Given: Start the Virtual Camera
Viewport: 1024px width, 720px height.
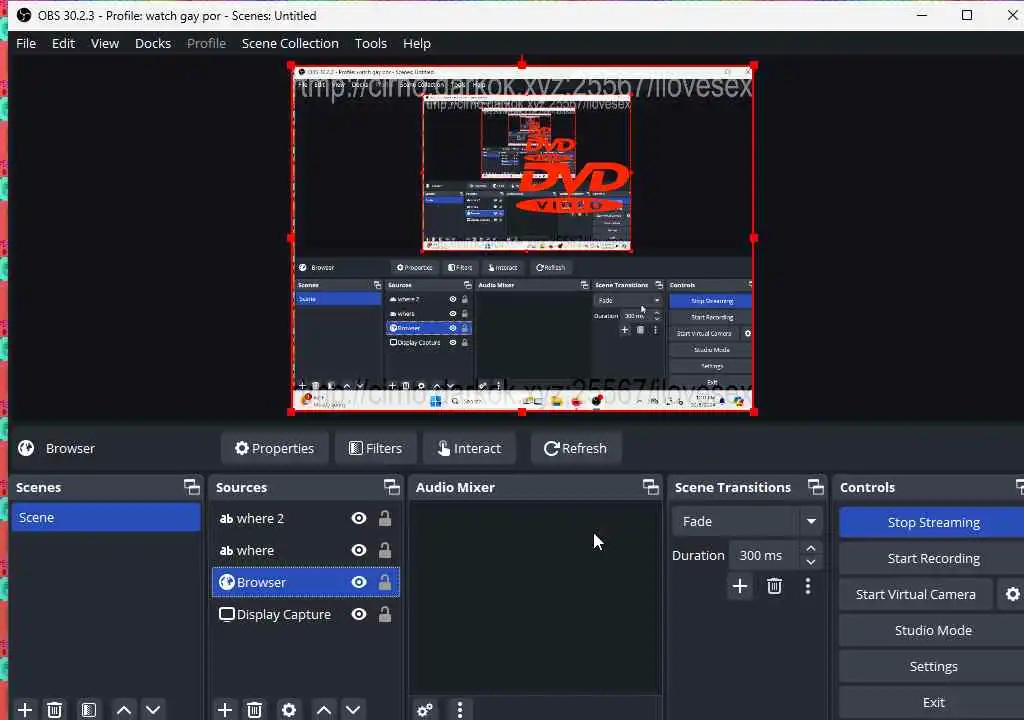Looking at the screenshot, I should pyautogui.click(x=916, y=595).
